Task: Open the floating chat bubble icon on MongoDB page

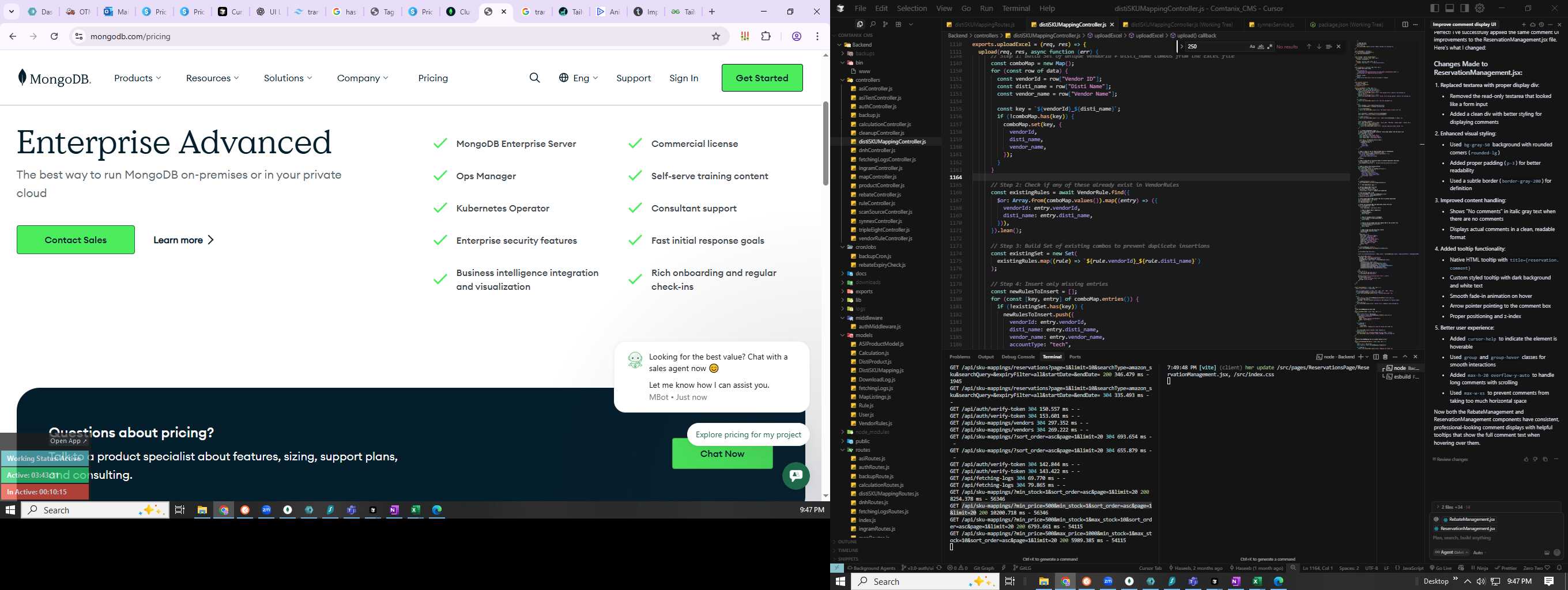Action: 796,476
